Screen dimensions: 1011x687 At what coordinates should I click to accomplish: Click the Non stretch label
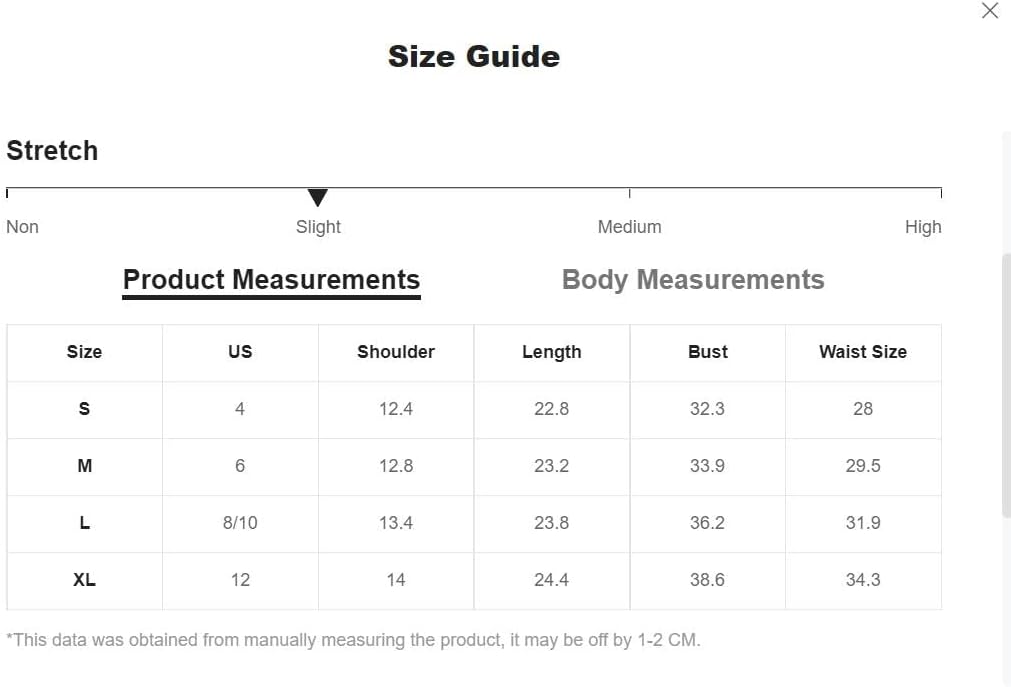[22, 227]
